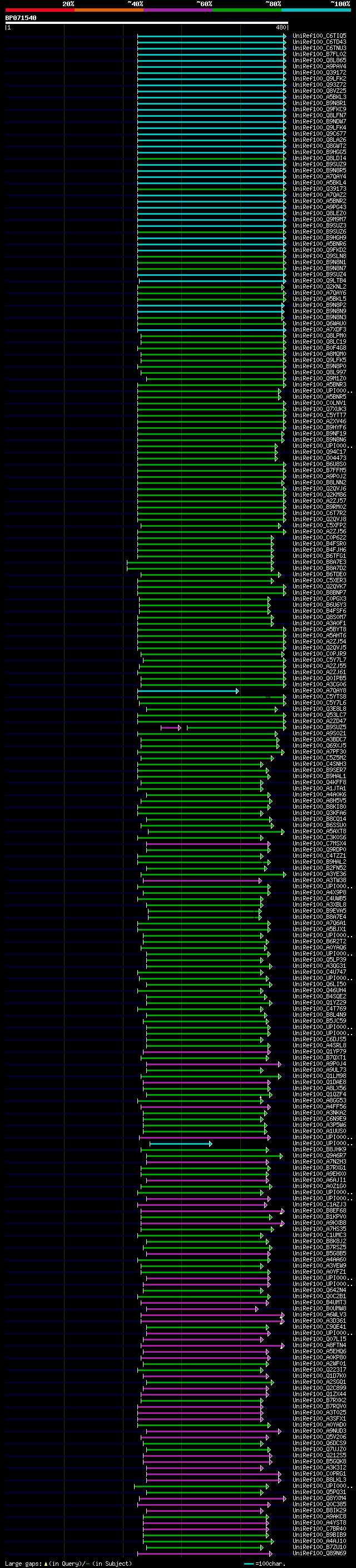This screenshot has width=356, height=1568.
Task: Click the label UniRef100_B8BNP7
Action: click(x=319, y=592)
